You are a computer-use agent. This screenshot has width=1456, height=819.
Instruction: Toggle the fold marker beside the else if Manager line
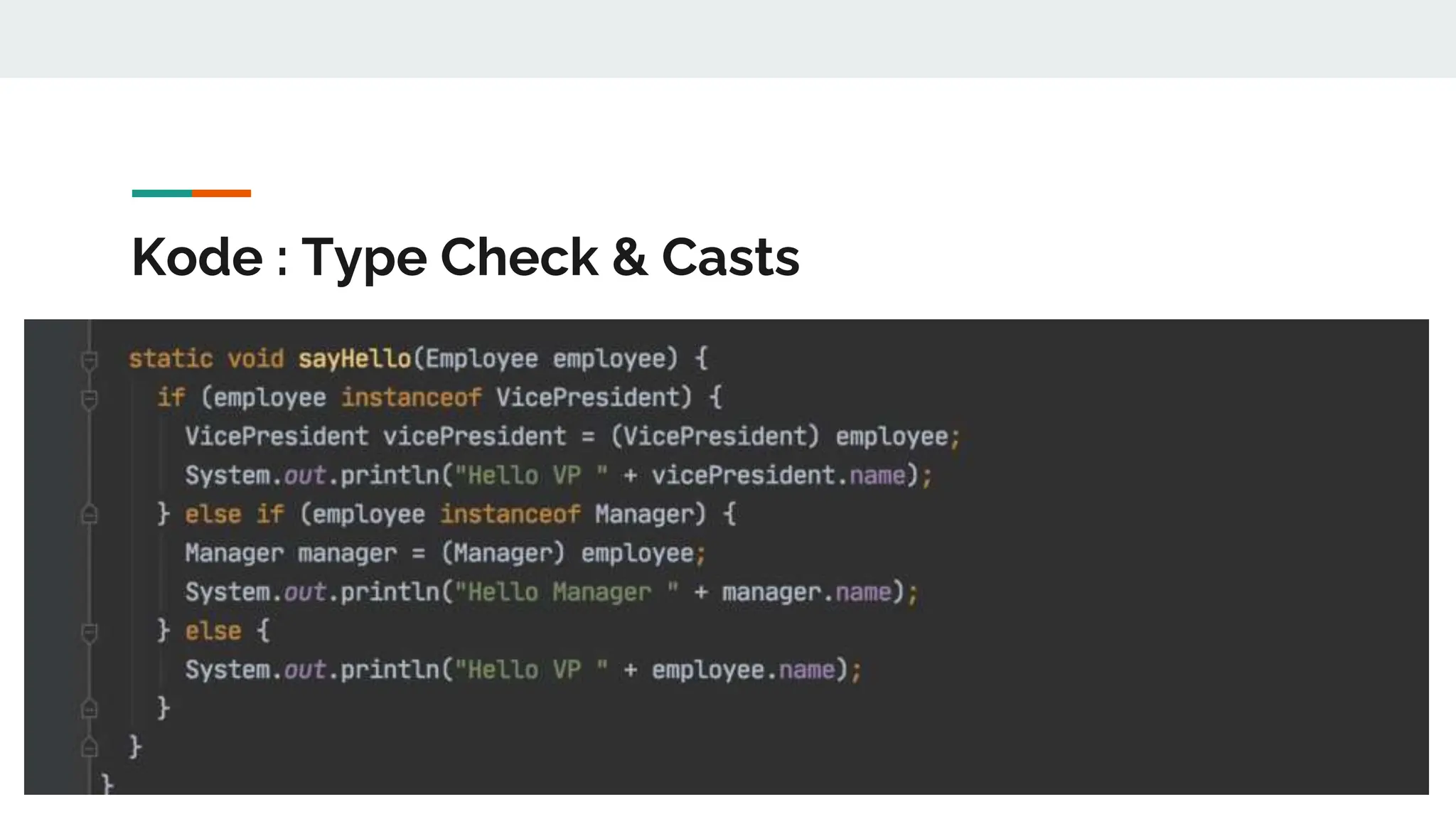pyautogui.click(x=90, y=514)
